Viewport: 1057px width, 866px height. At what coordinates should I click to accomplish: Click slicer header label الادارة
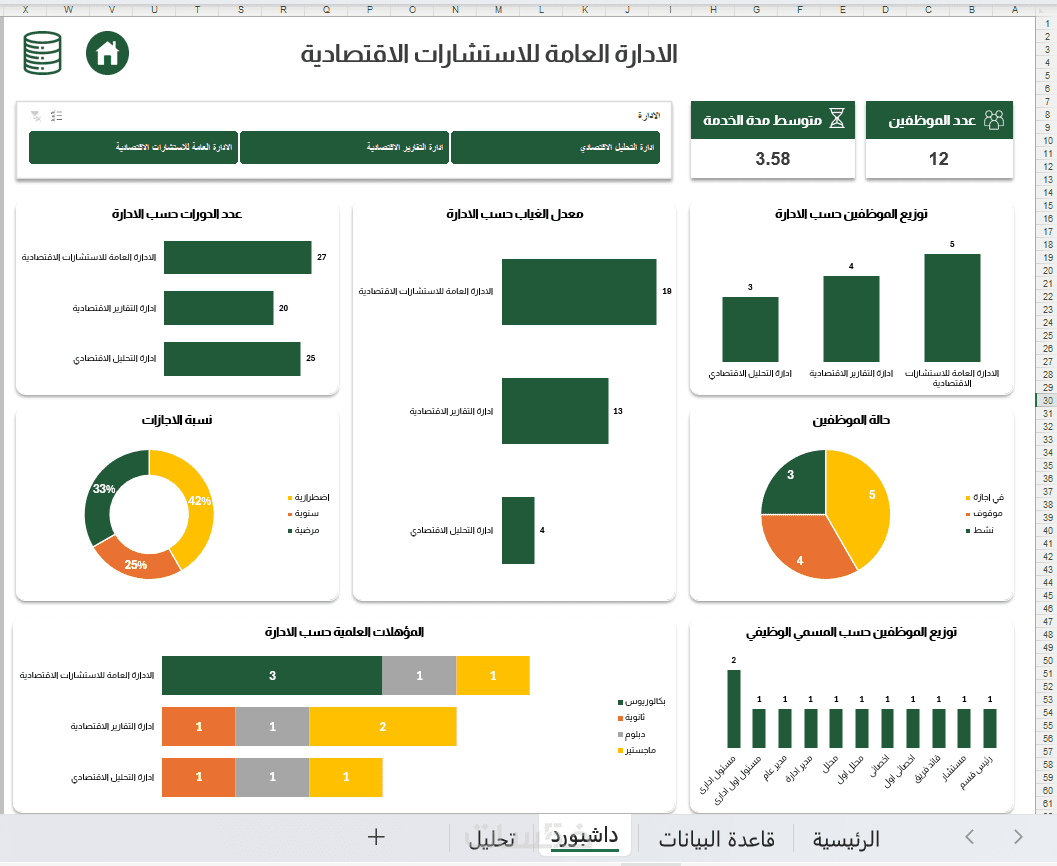pos(648,116)
